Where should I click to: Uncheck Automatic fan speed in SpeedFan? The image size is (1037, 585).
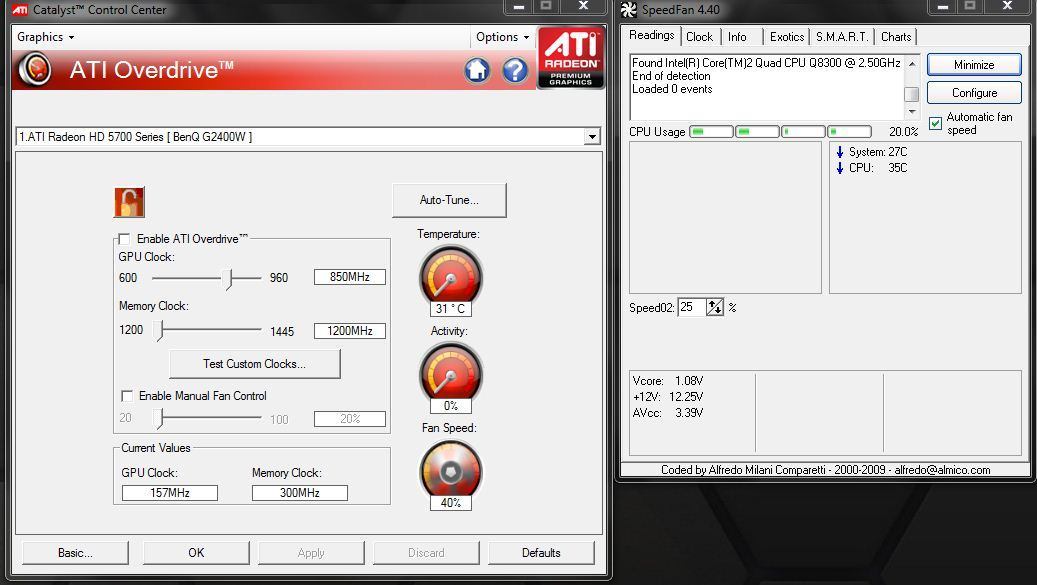(935, 124)
